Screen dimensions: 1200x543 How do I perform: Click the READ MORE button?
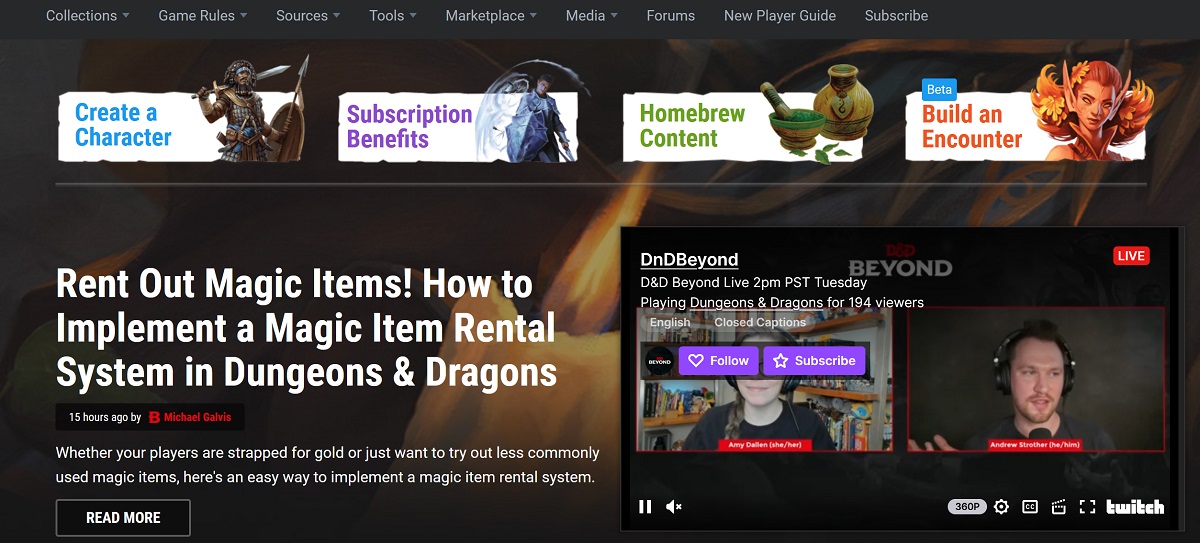click(123, 518)
